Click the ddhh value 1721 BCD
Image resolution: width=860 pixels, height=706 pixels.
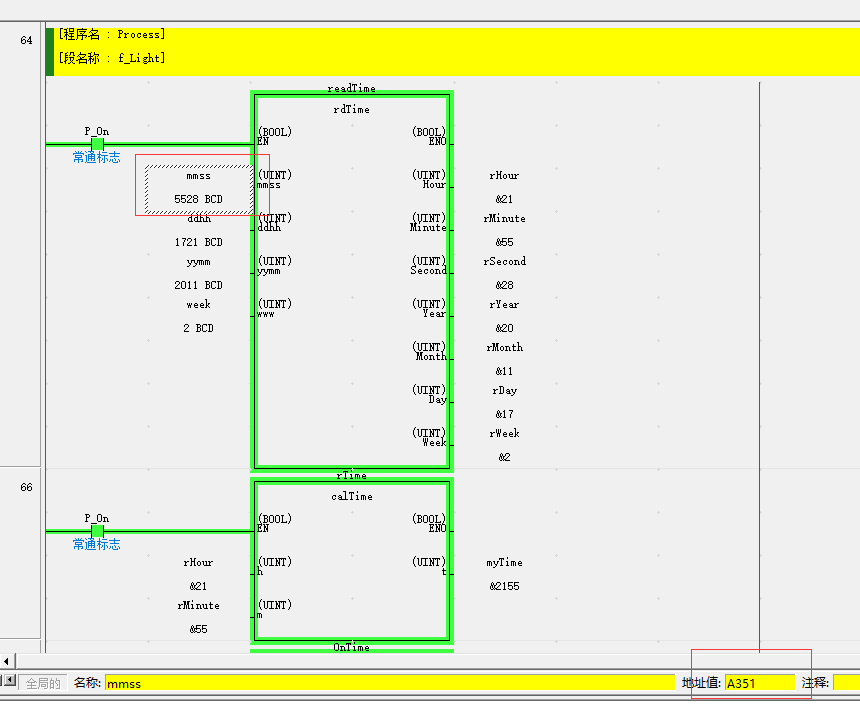coord(198,243)
